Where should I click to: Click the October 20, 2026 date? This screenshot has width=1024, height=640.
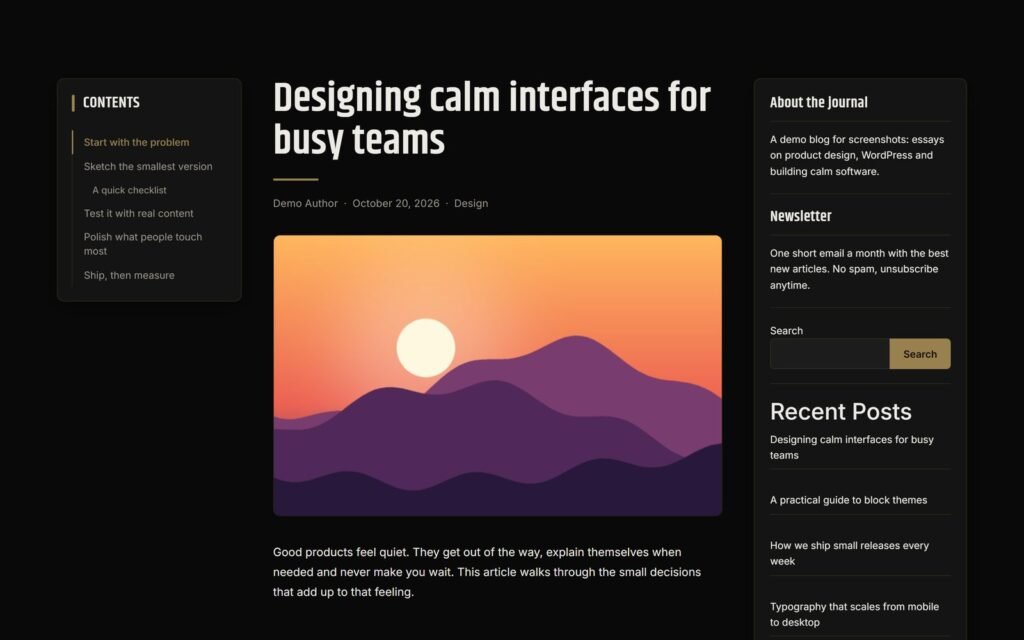point(396,203)
